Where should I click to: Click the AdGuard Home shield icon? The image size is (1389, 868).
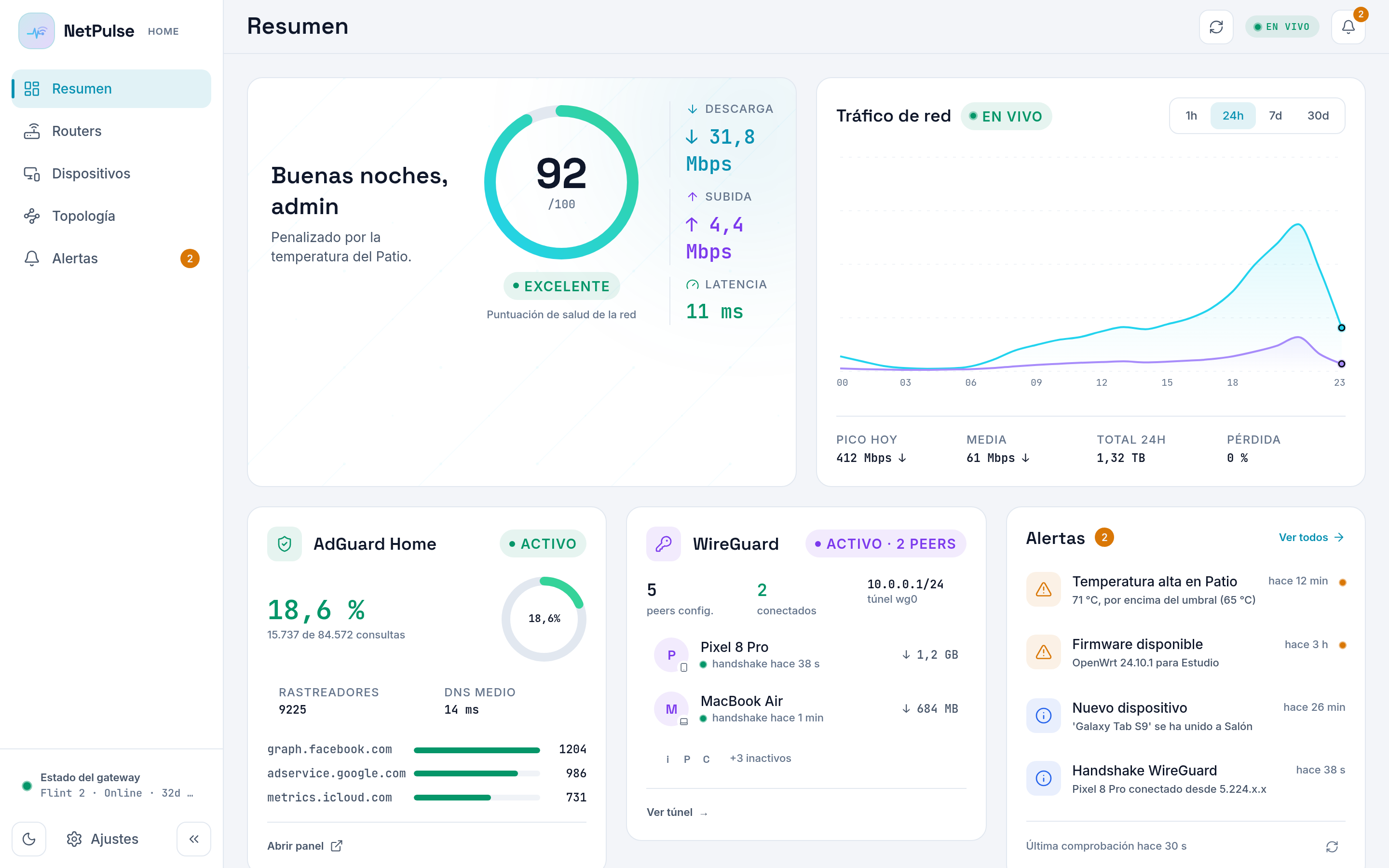click(285, 543)
